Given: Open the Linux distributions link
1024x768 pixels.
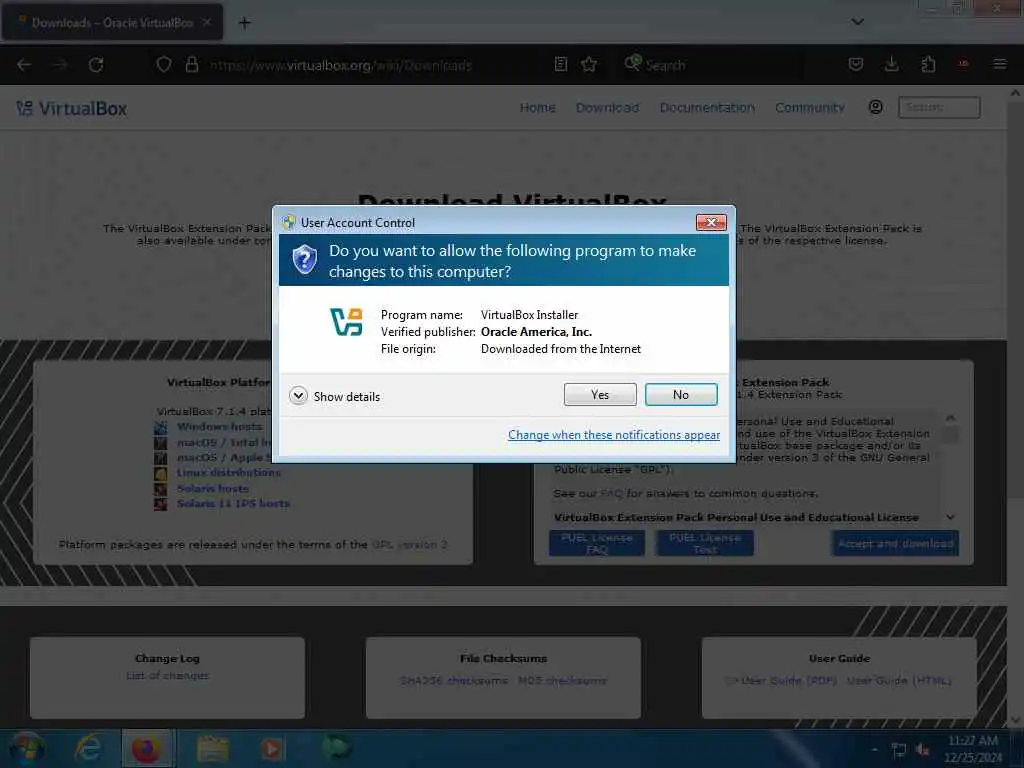Looking at the screenshot, I should 229,472.
